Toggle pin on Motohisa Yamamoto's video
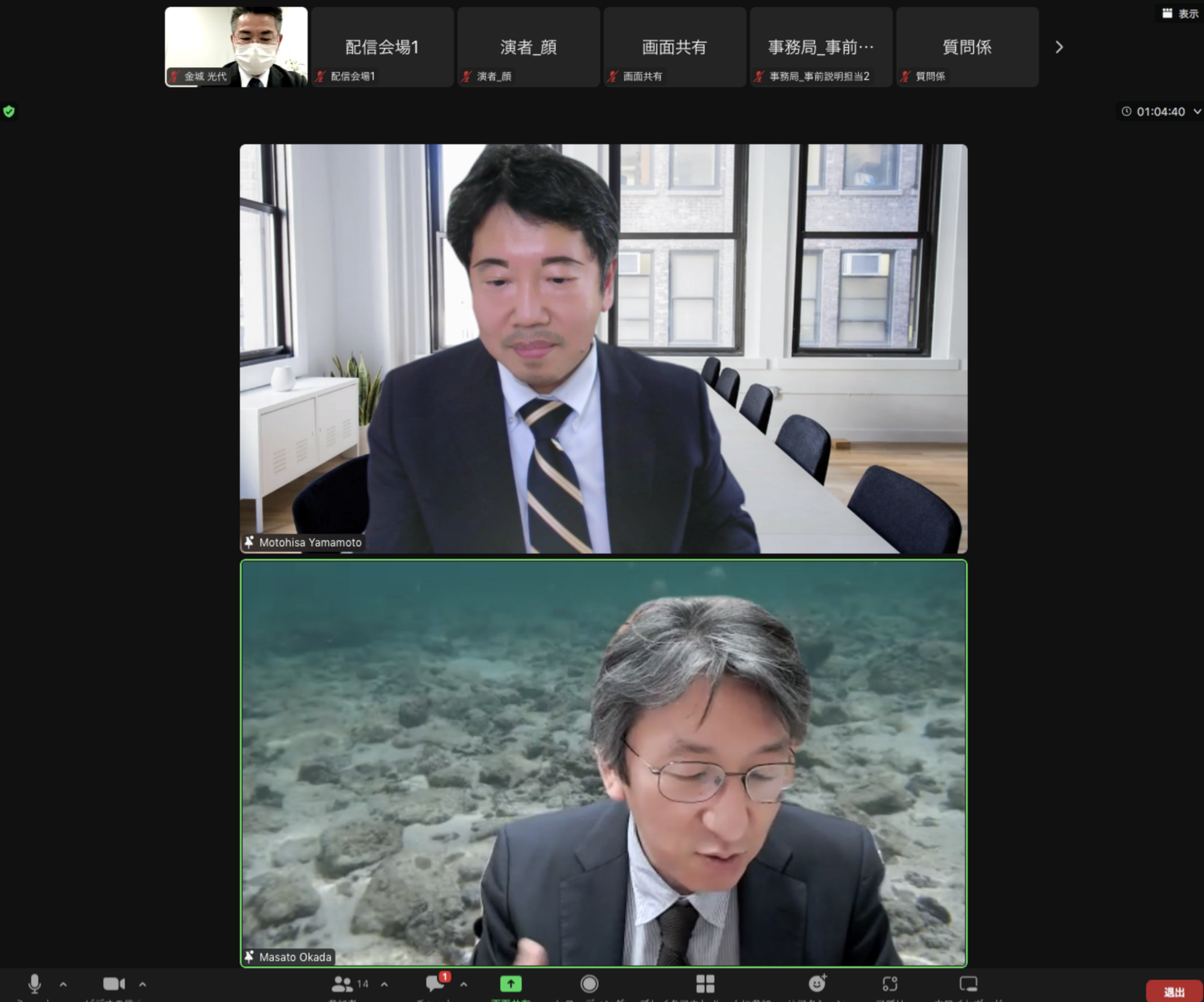 click(x=249, y=542)
